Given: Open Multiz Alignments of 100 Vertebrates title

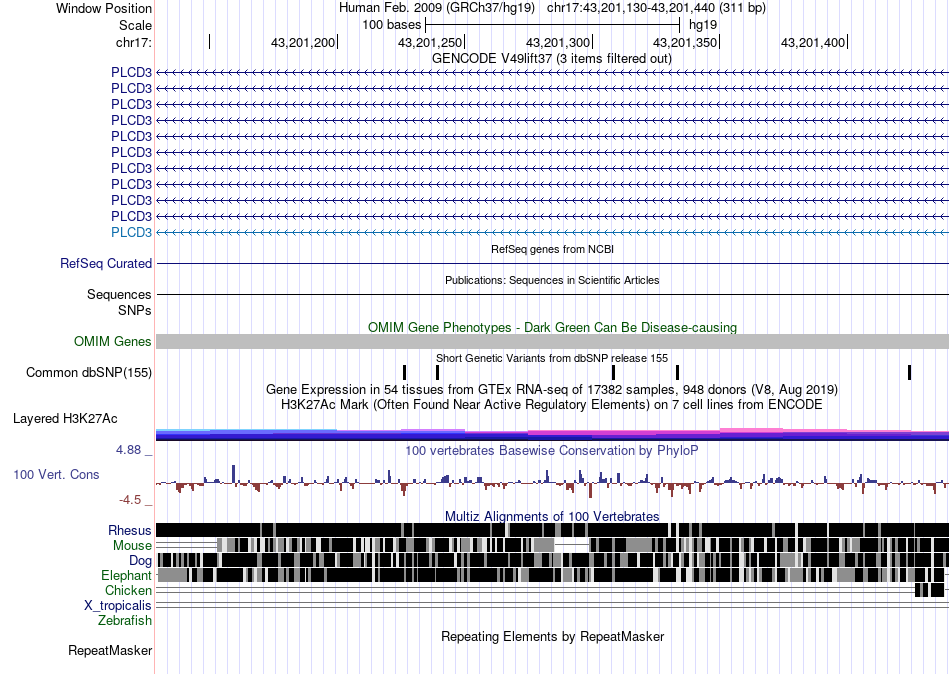Looking at the screenshot, I should pos(552,516).
